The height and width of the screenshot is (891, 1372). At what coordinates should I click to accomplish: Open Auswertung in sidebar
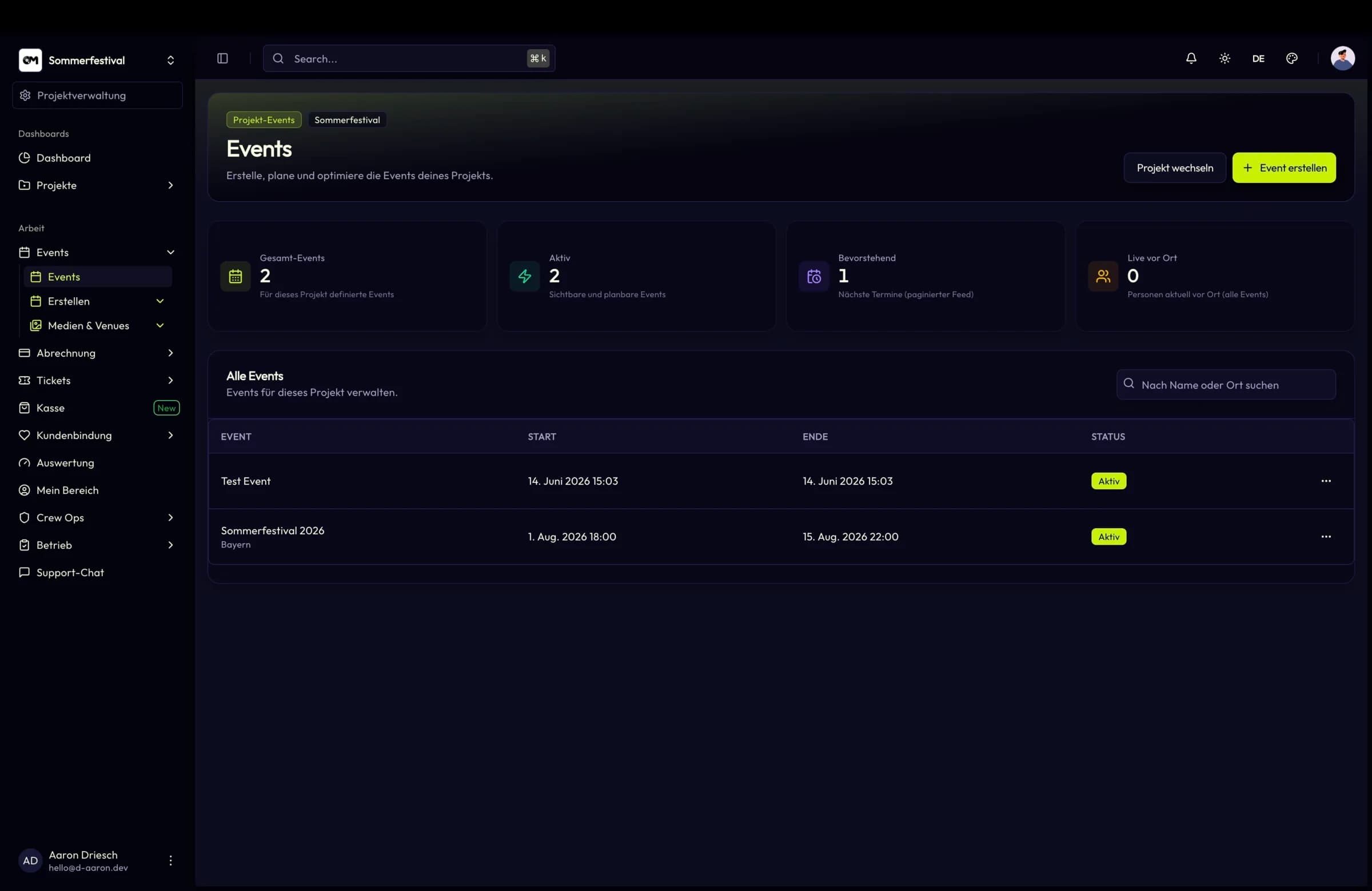[97, 463]
